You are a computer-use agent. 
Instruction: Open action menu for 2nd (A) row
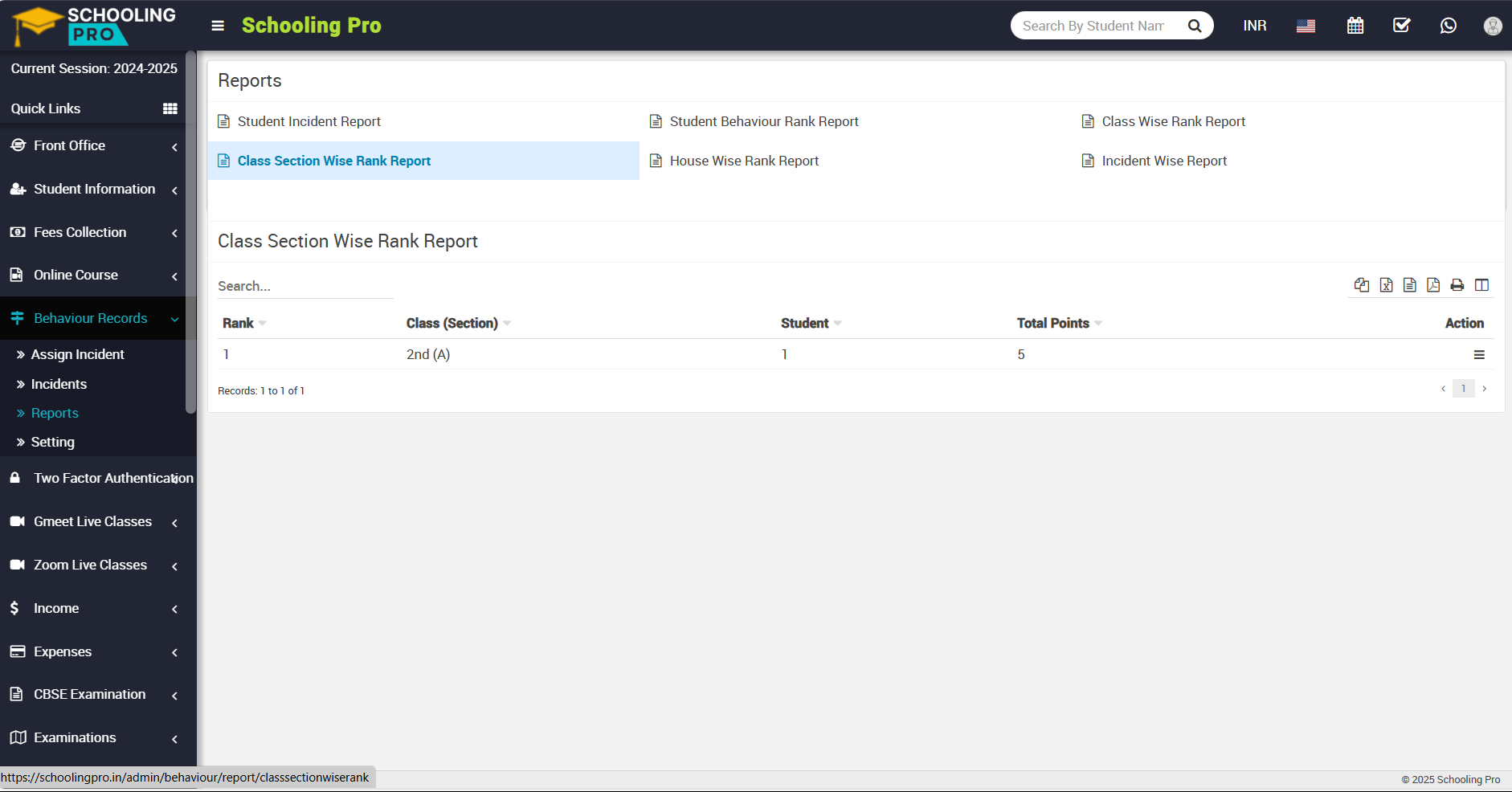point(1479,355)
